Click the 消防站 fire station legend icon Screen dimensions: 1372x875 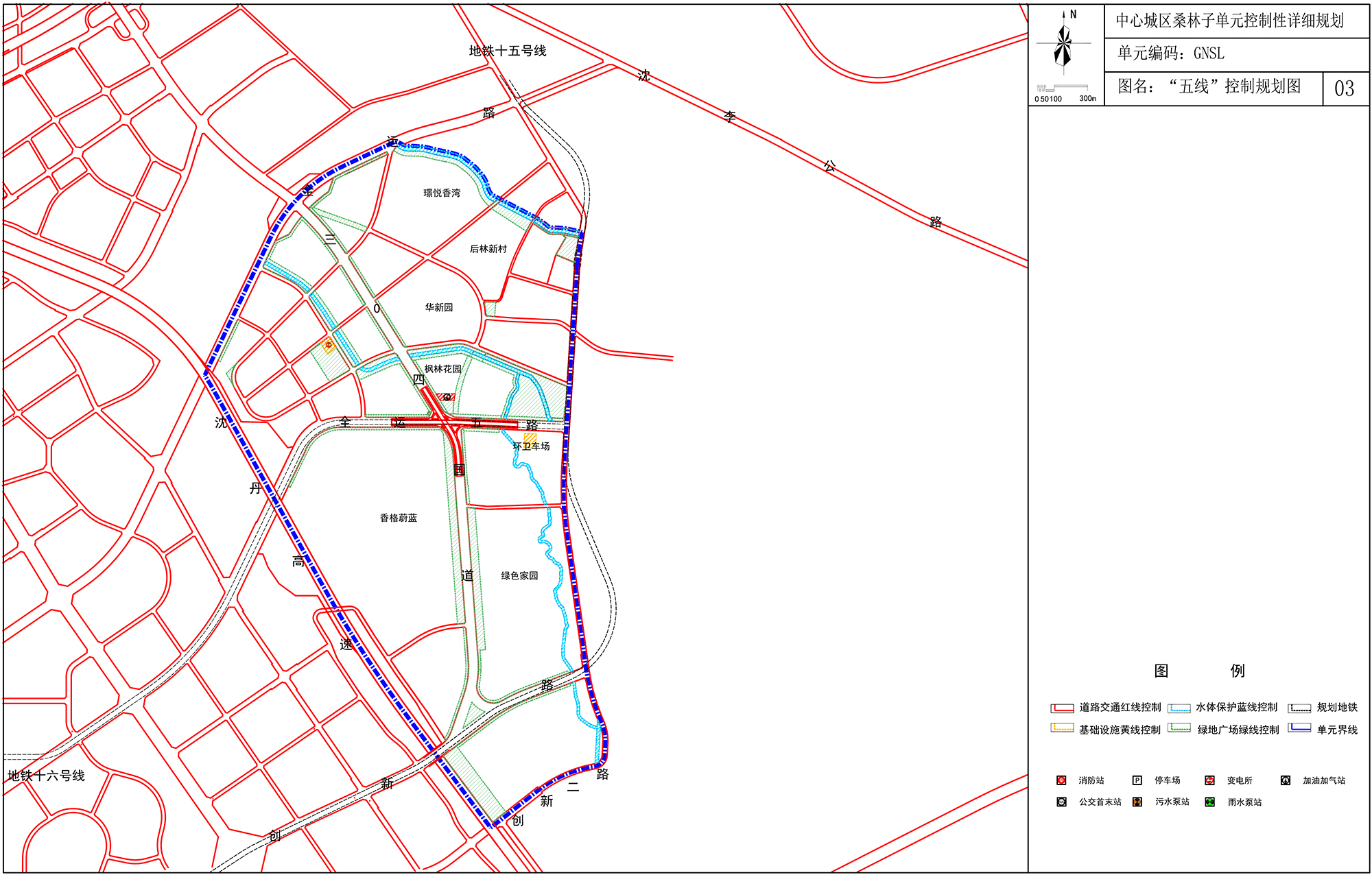pyautogui.click(x=1061, y=780)
